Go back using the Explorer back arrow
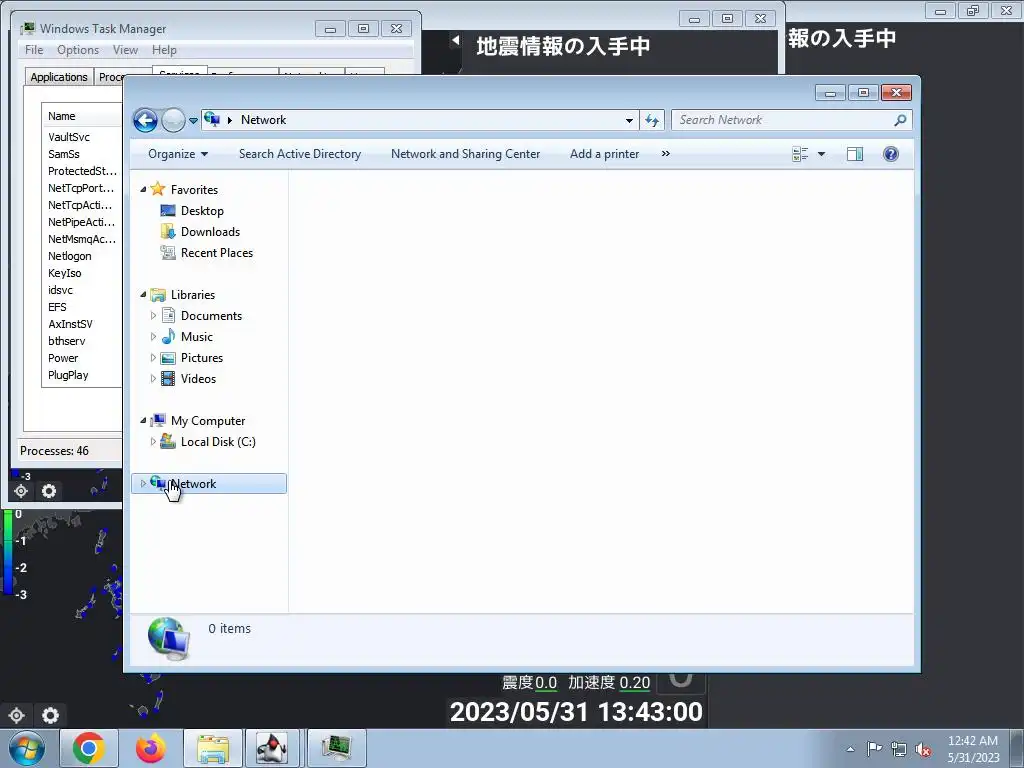 coord(146,120)
